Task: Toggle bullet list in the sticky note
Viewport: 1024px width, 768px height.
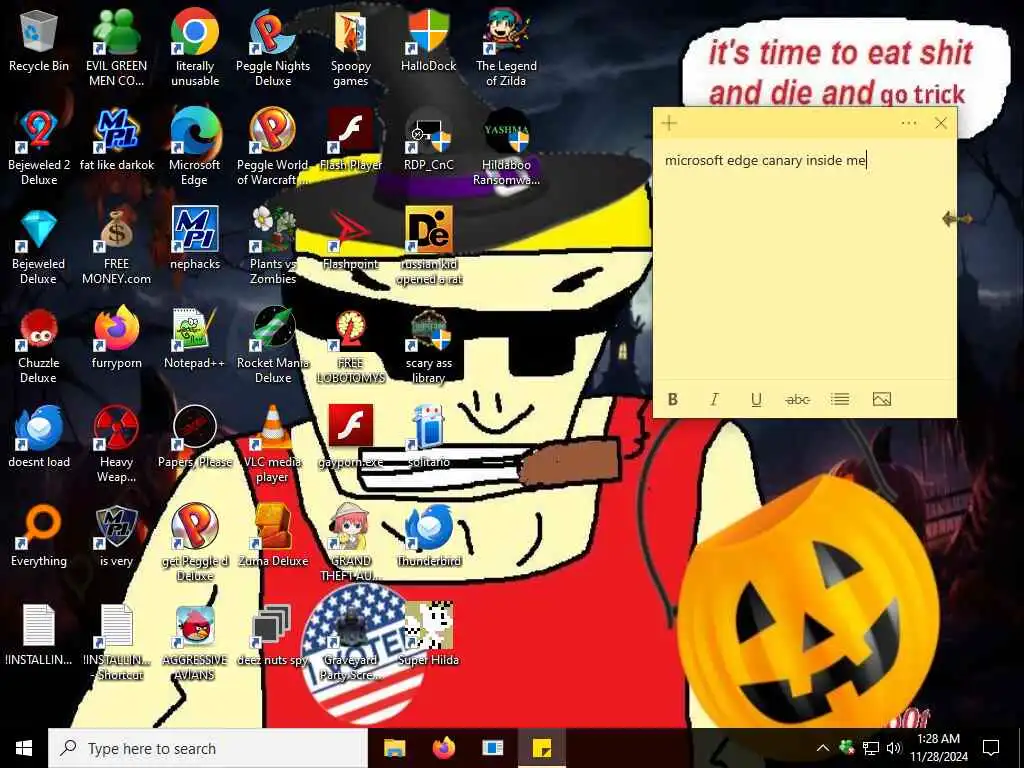Action: coord(840,399)
